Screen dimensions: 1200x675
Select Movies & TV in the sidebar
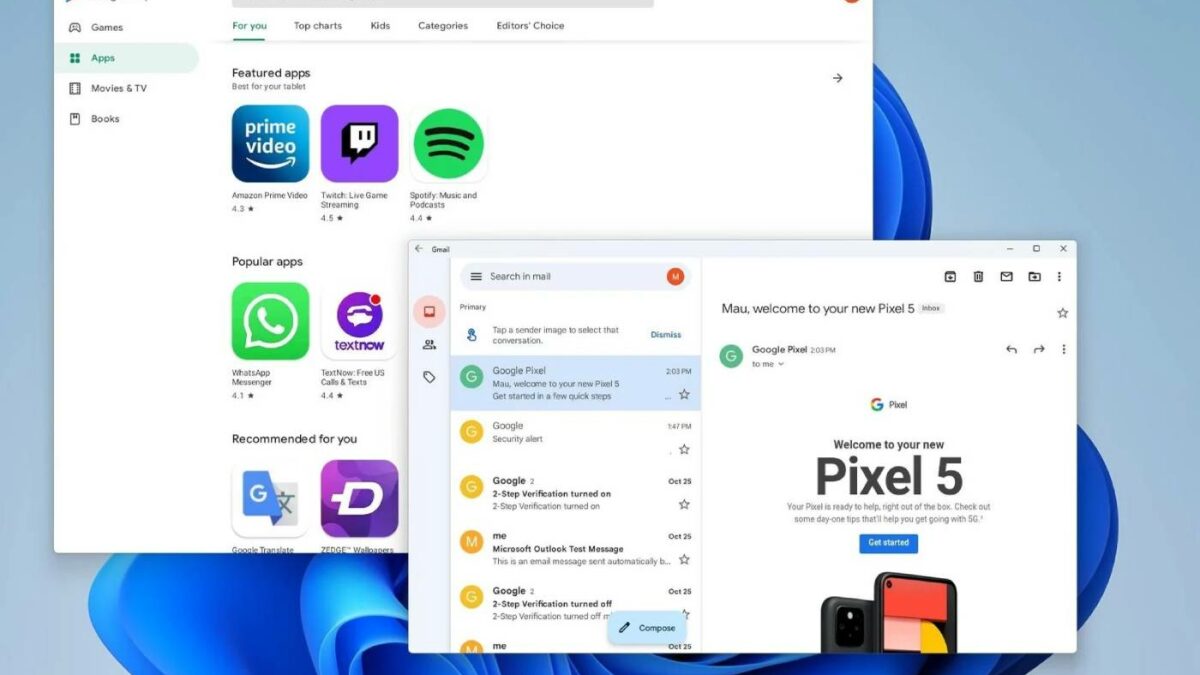(x=118, y=88)
